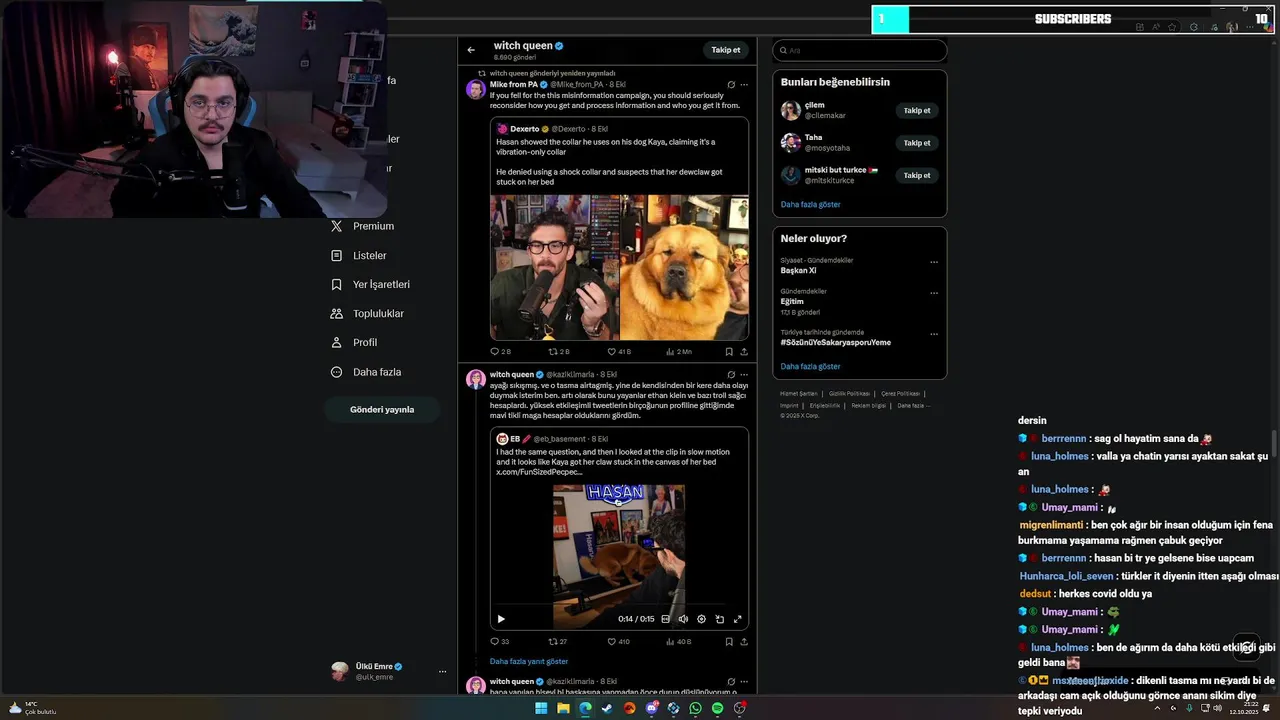Open more options for Başkan Xi trend
This screenshot has width=1280, height=720.
934,262
